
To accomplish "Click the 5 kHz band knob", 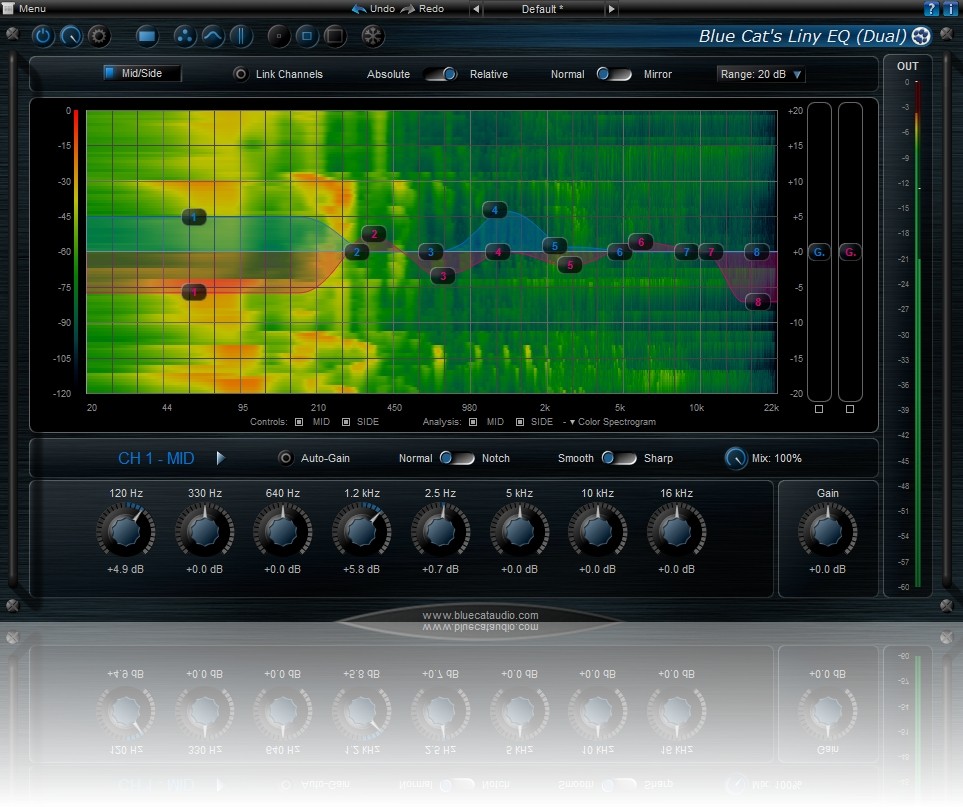I will [x=519, y=531].
